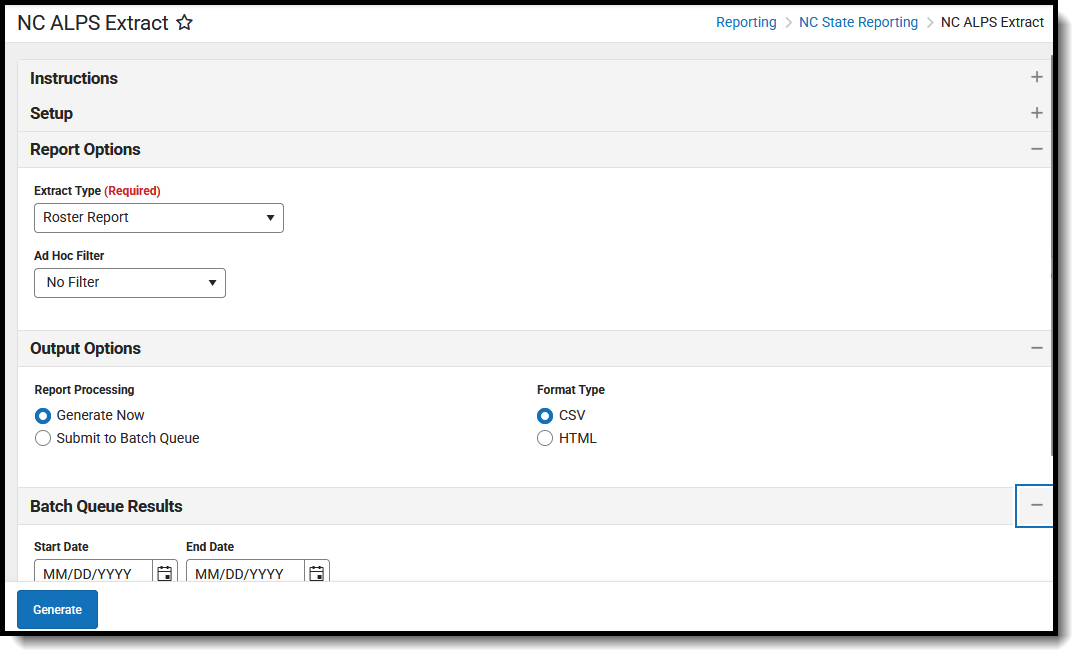1083x661 pixels.
Task: Click the Start Date input field
Action: tap(95, 573)
